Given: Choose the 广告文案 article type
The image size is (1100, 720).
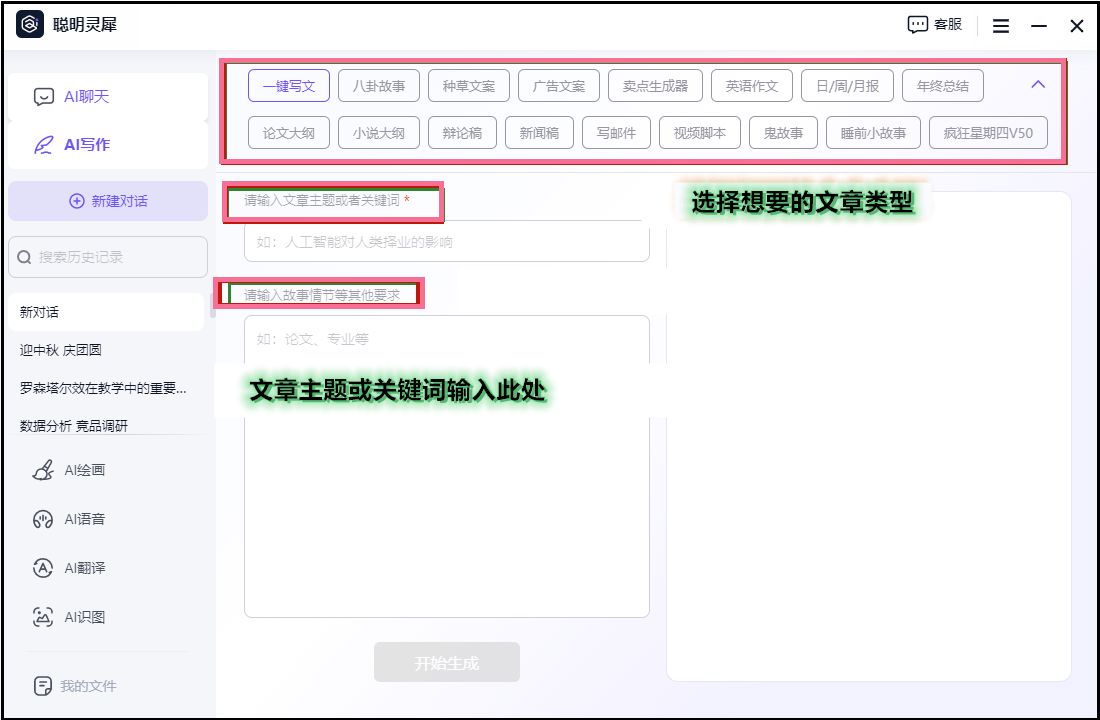Looking at the screenshot, I should click(559, 86).
